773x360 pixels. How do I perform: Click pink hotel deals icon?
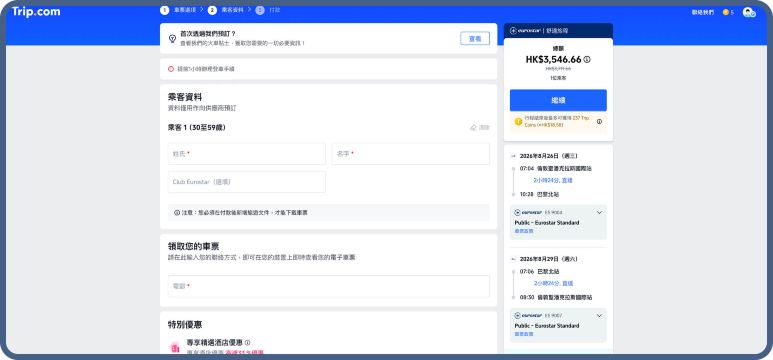tap(175, 348)
